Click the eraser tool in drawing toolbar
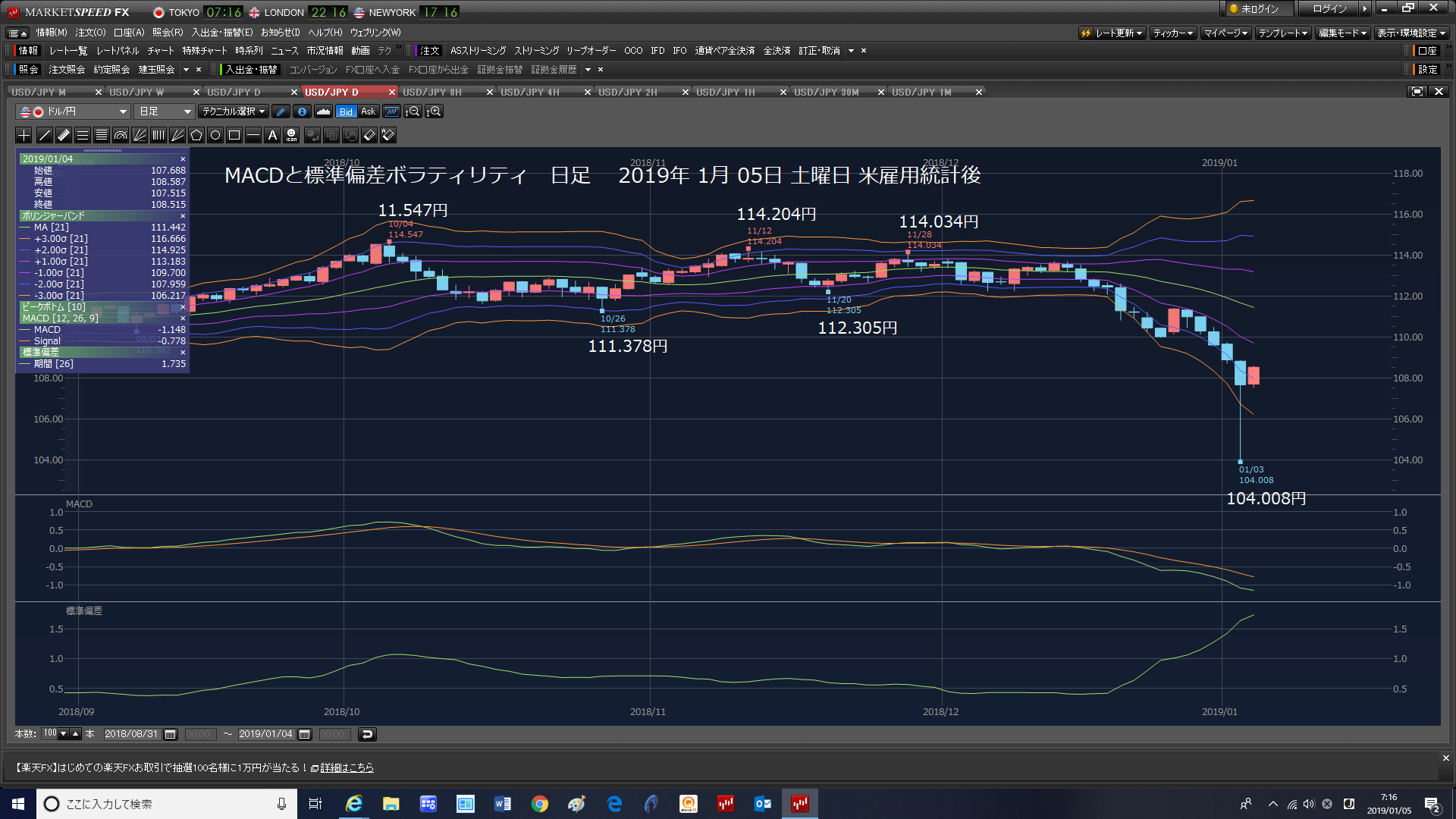 tap(369, 135)
